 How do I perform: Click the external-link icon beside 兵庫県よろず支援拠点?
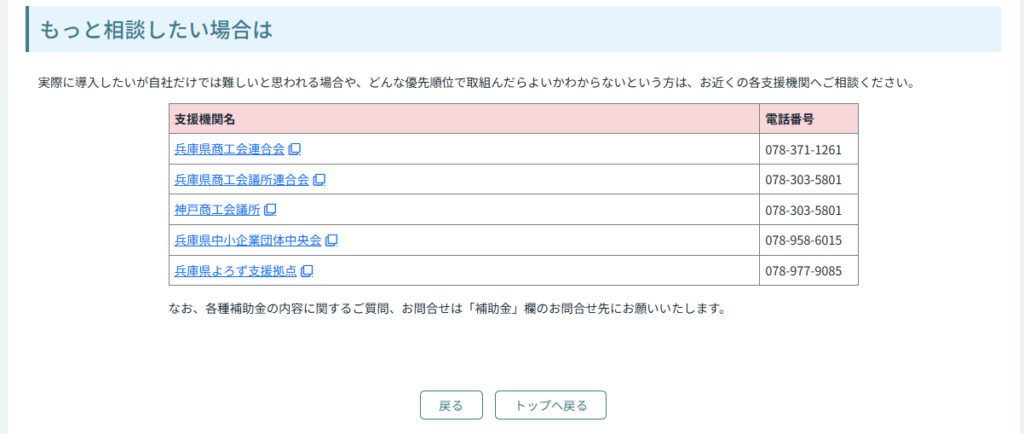tap(307, 271)
